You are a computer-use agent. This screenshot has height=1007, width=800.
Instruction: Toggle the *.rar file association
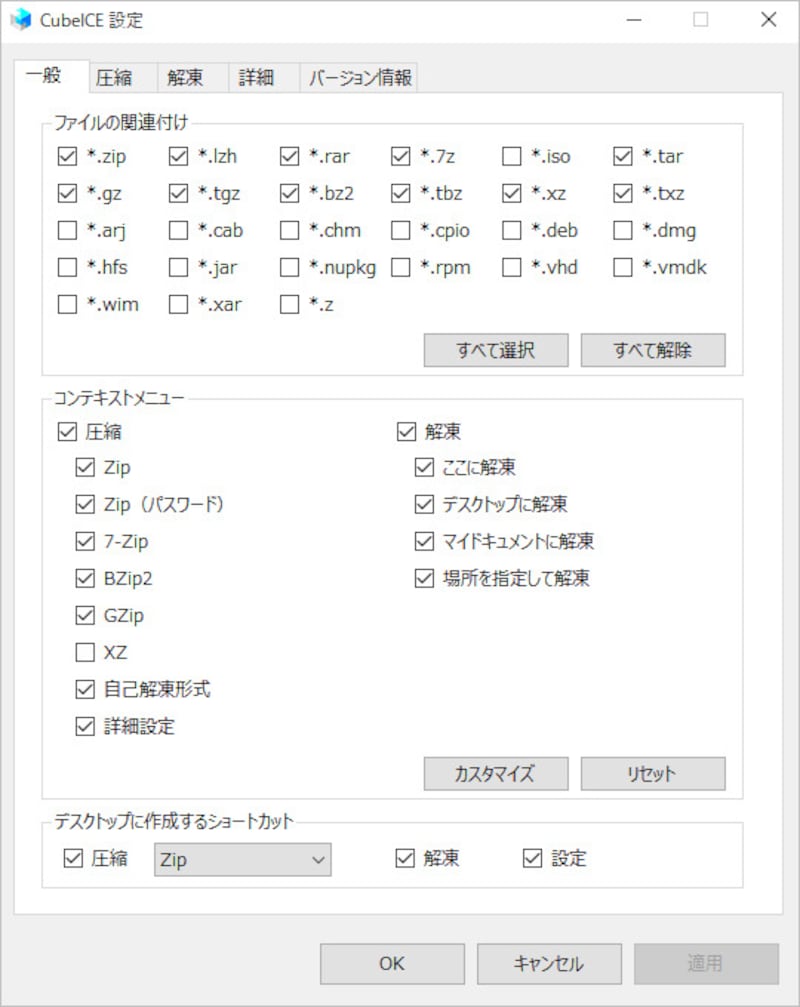coord(290,156)
